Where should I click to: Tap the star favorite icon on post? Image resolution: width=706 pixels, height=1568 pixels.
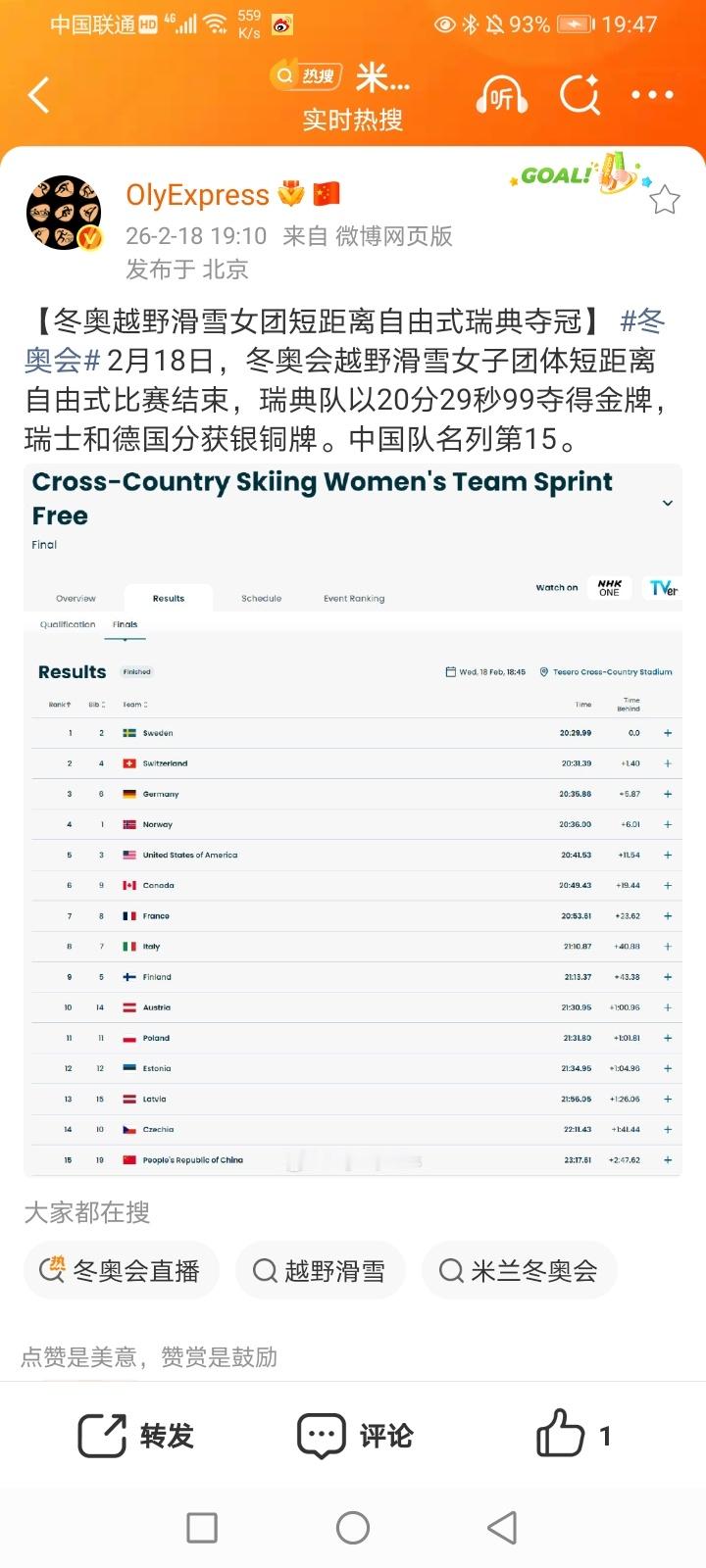[665, 200]
